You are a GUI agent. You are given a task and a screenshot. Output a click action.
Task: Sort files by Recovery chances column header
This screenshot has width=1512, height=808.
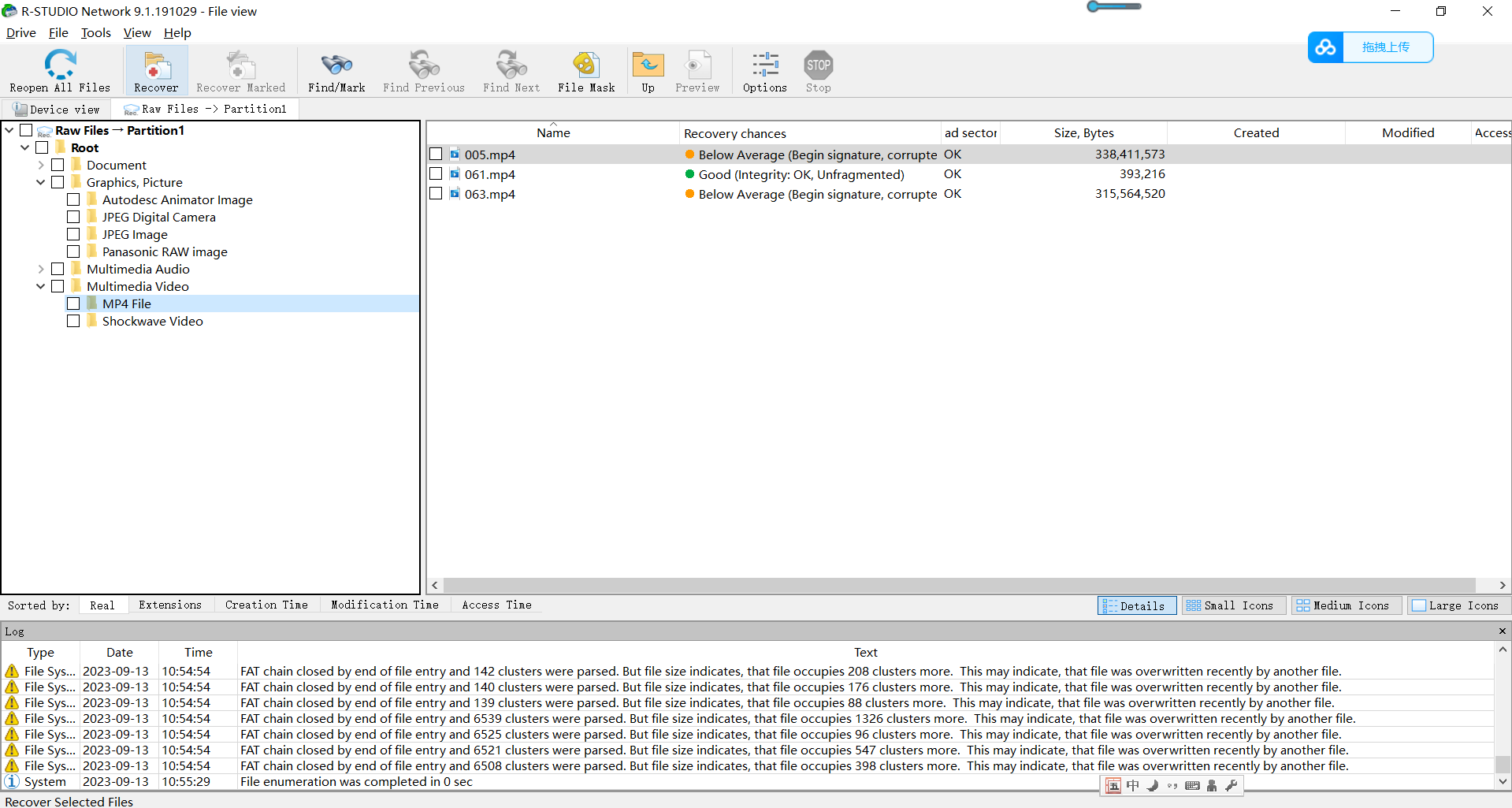click(x=809, y=132)
